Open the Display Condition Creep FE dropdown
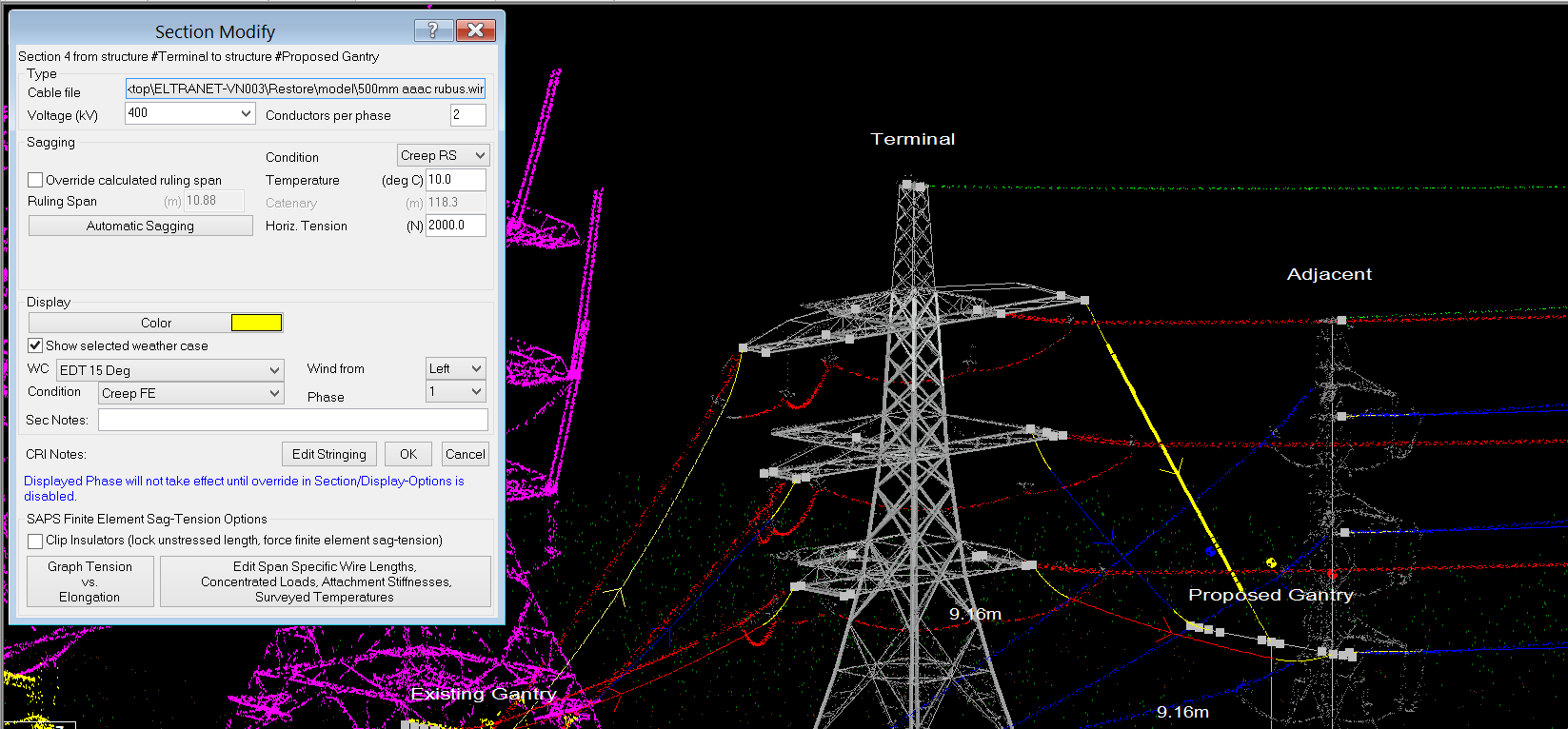The height and width of the screenshot is (729, 1568). [x=191, y=393]
